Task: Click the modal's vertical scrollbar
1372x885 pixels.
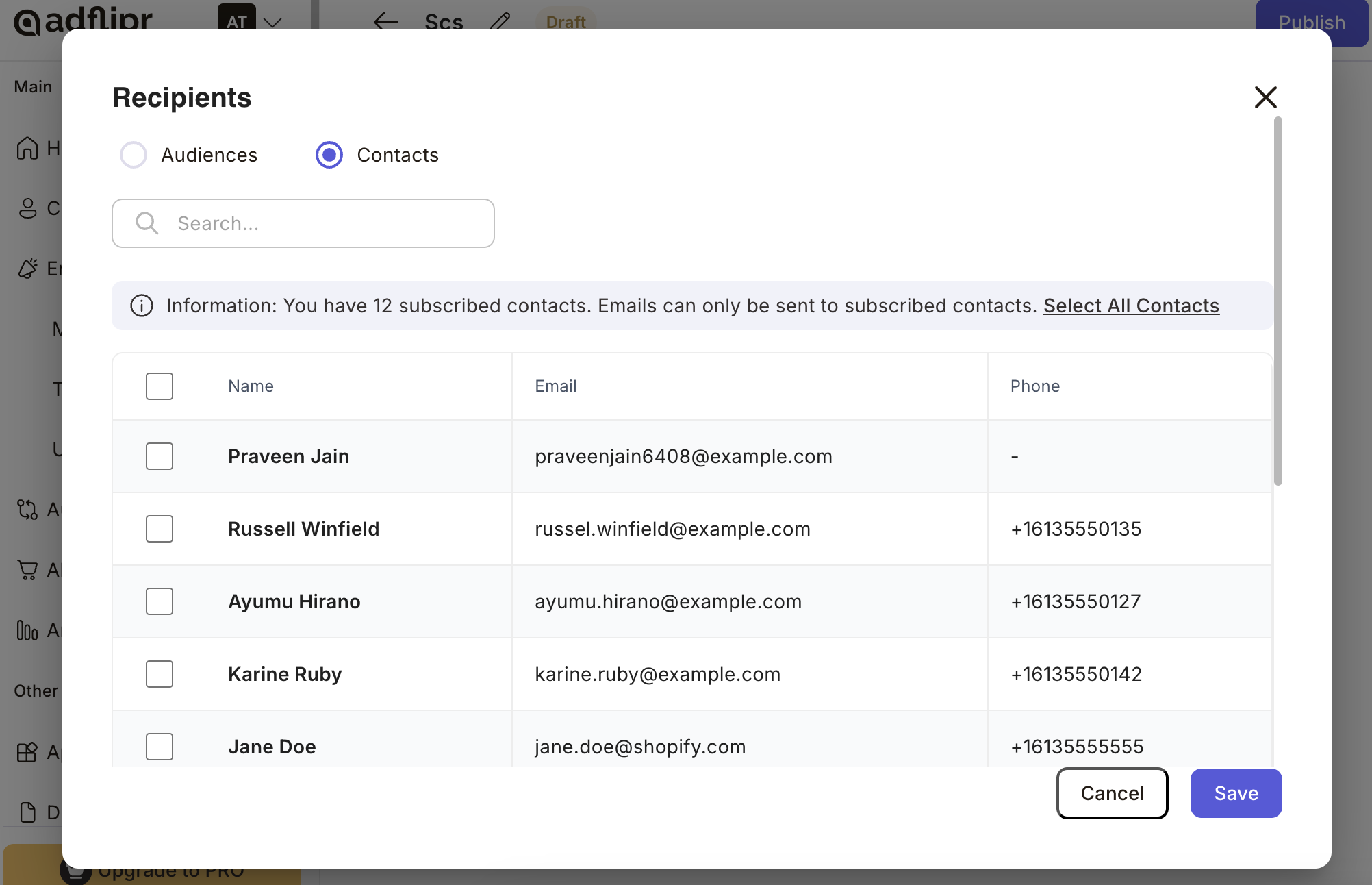Action: pyautogui.click(x=1278, y=301)
